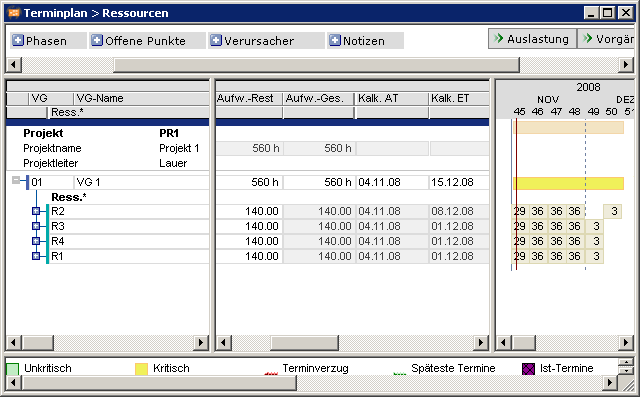Screen dimensions: 640x397
Task: Click the R2 Aufw.-Rest value 140.00
Action: 249,211
